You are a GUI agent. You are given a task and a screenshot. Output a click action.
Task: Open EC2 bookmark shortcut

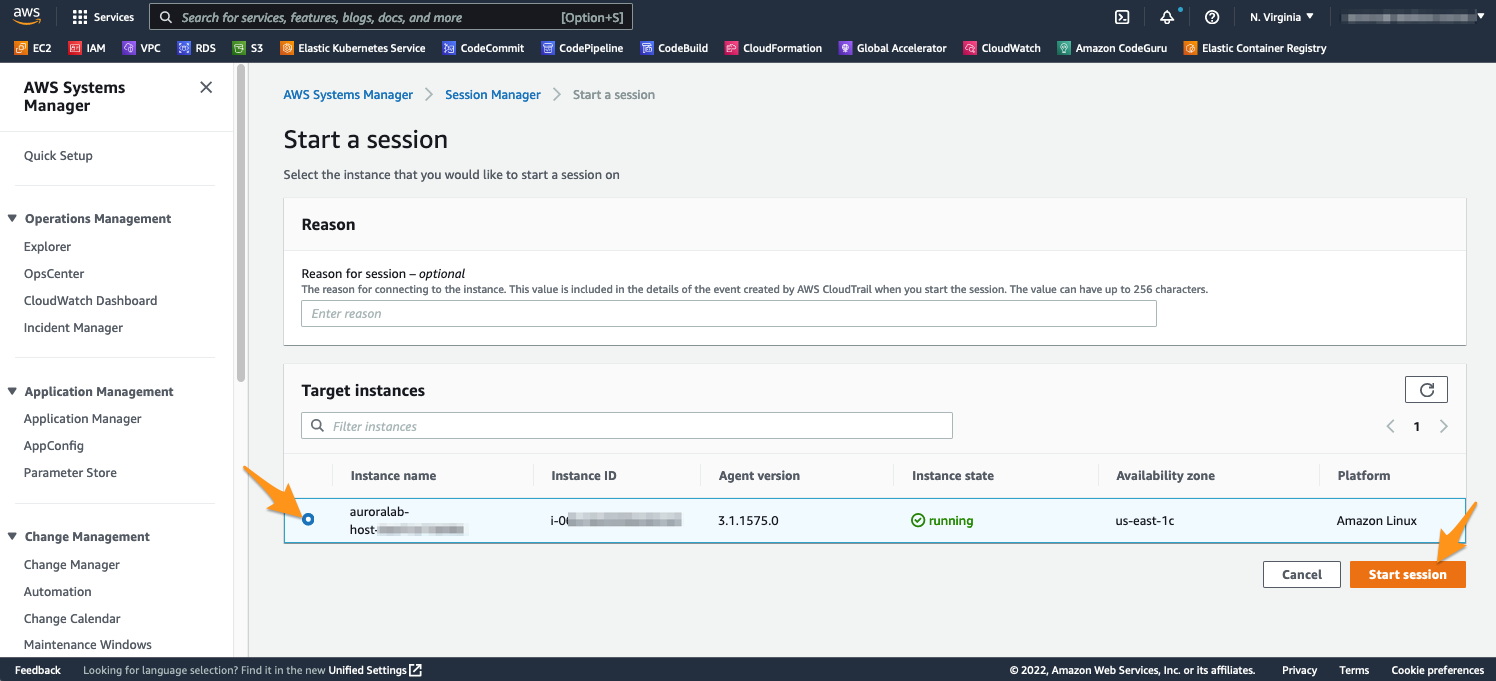[33, 48]
